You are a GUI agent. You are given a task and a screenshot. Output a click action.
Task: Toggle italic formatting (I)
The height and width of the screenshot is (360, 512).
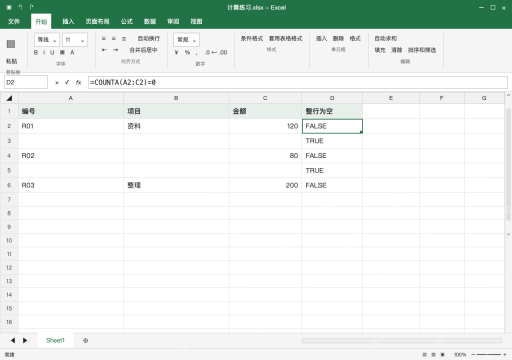point(44,52)
